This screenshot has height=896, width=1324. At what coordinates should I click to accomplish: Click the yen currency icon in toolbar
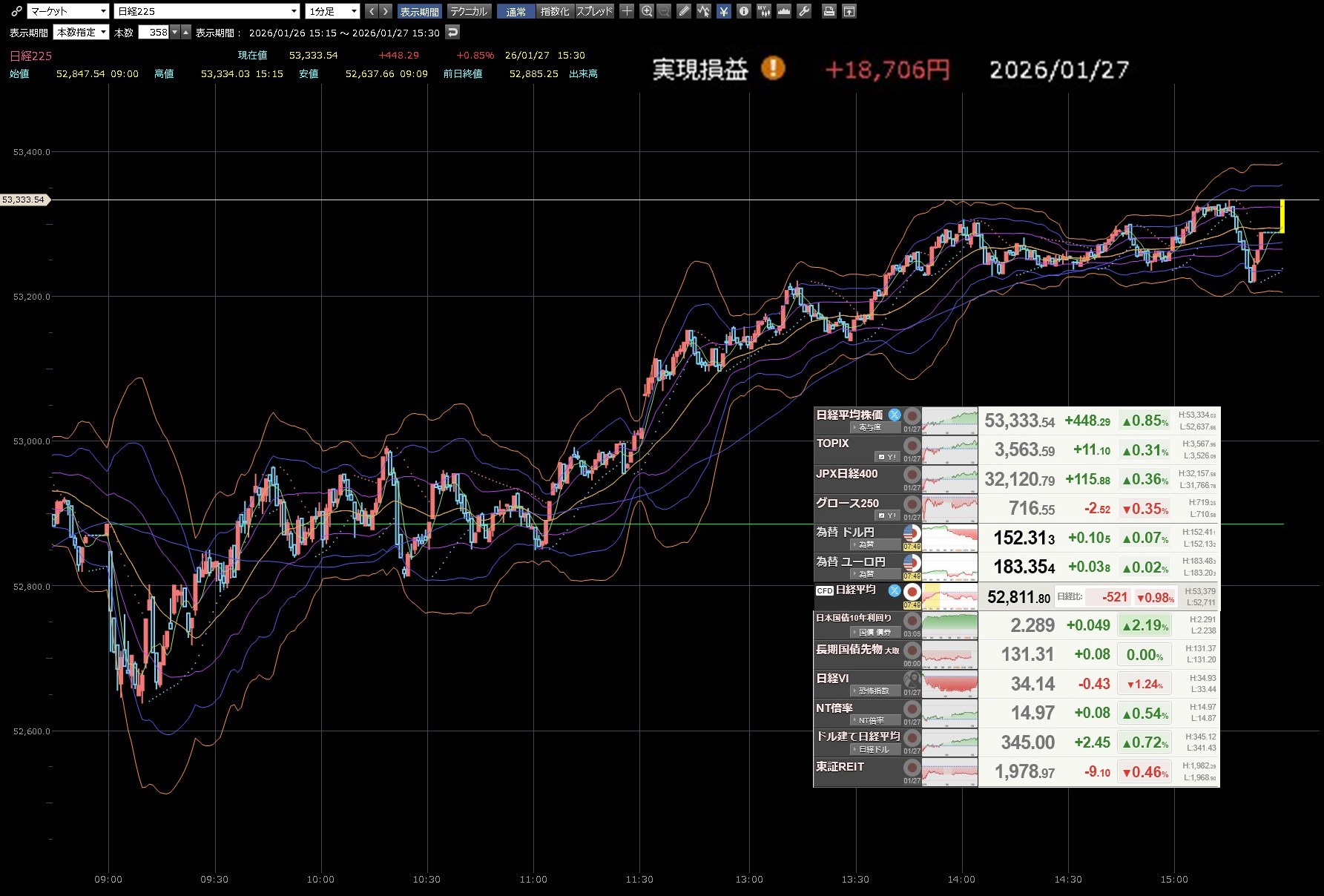pyautogui.click(x=724, y=11)
